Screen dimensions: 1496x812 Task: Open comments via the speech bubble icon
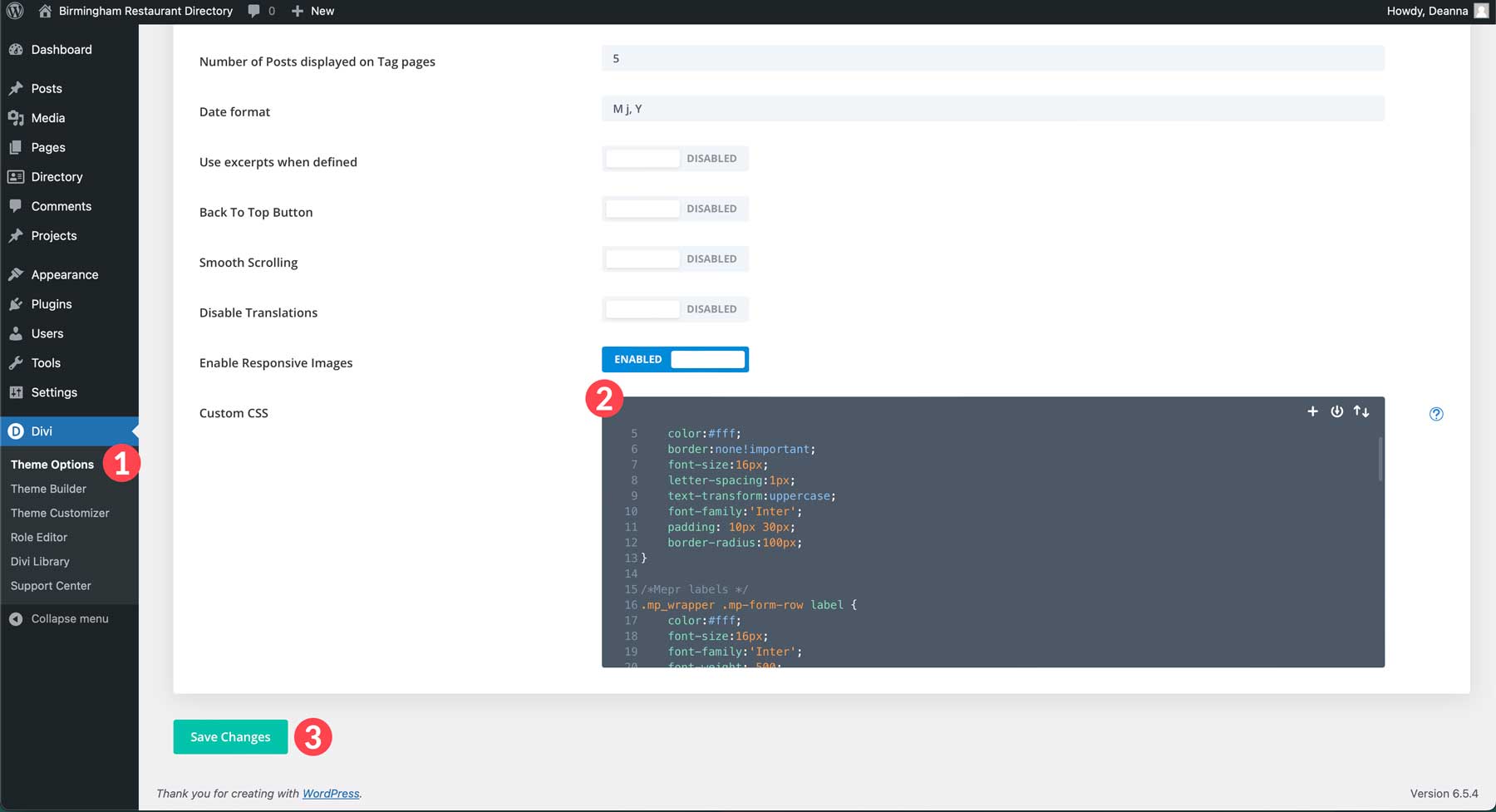tap(253, 11)
